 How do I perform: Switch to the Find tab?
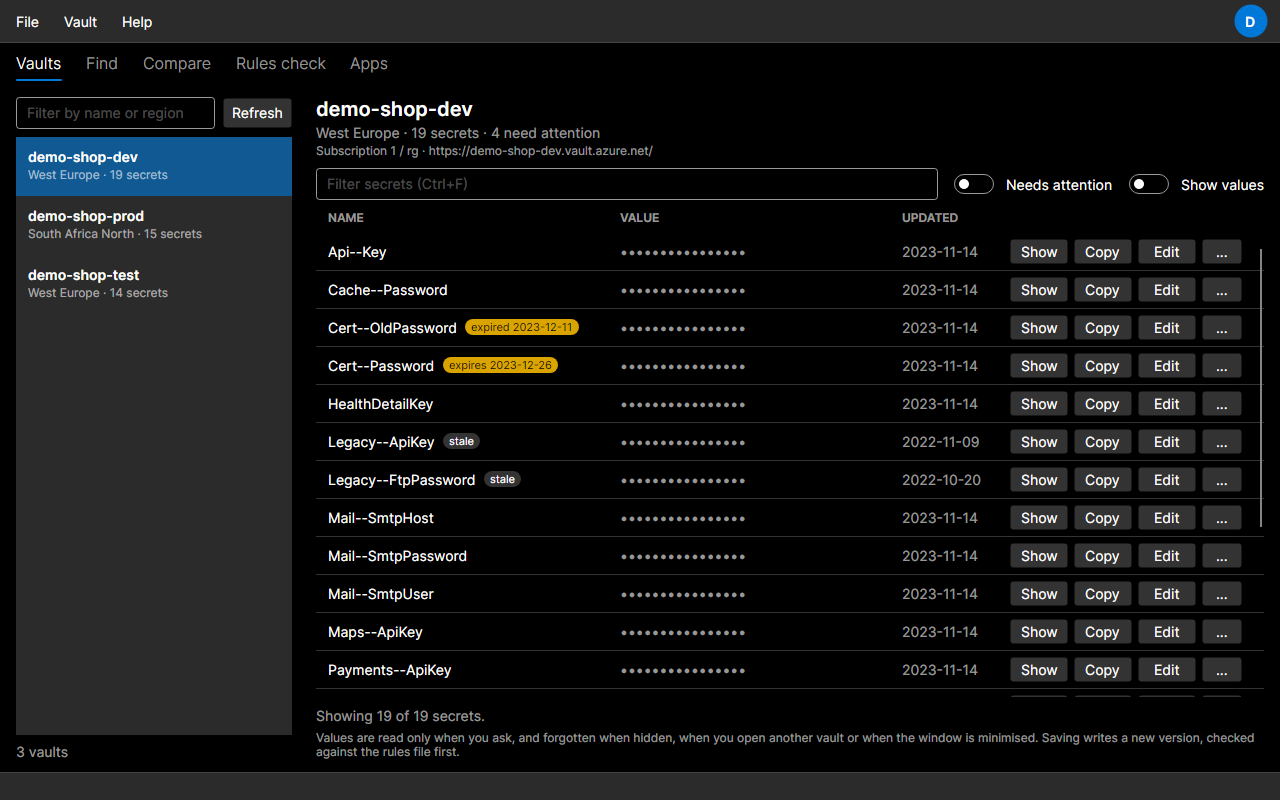pyautogui.click(x=102, y=63)
